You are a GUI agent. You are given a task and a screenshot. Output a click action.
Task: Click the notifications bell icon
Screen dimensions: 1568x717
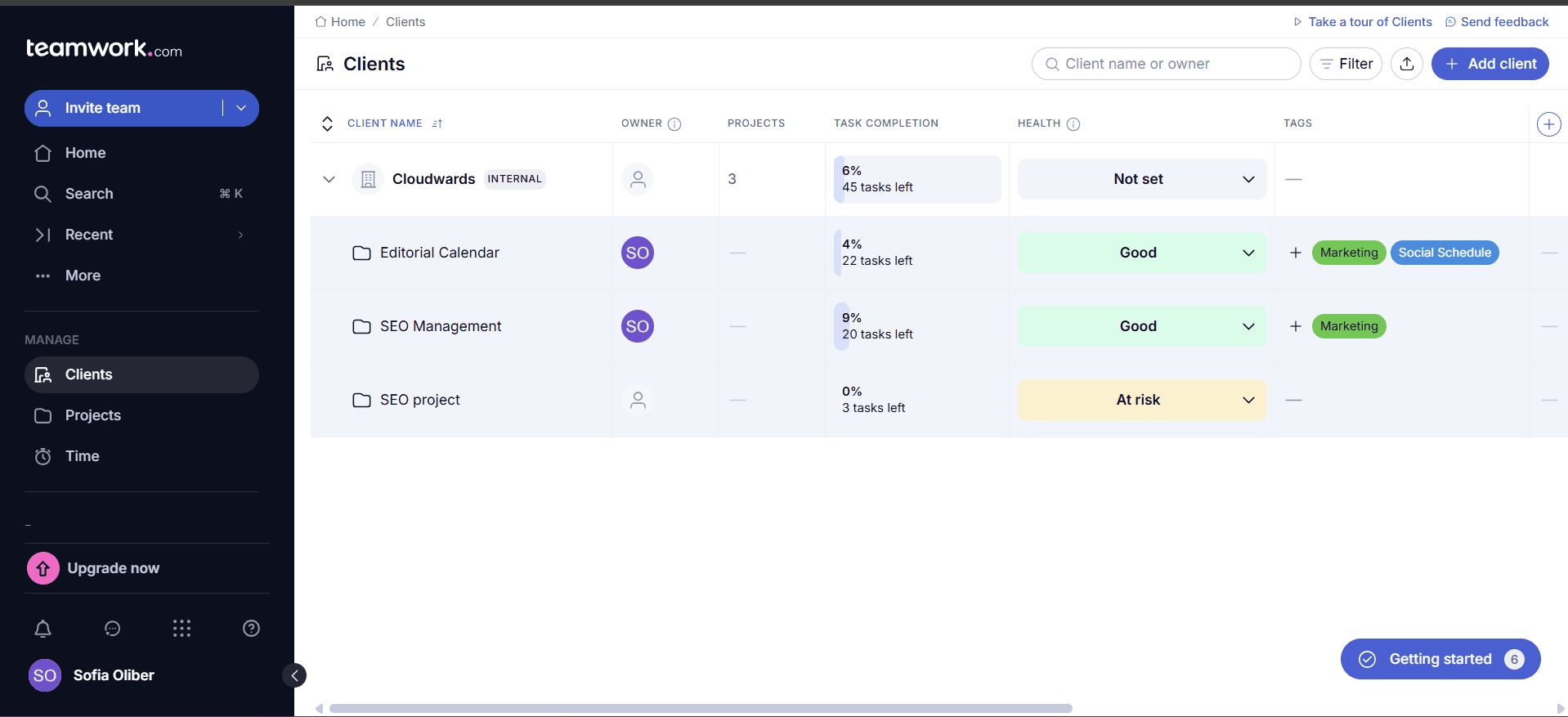click(x=43, y=628)
